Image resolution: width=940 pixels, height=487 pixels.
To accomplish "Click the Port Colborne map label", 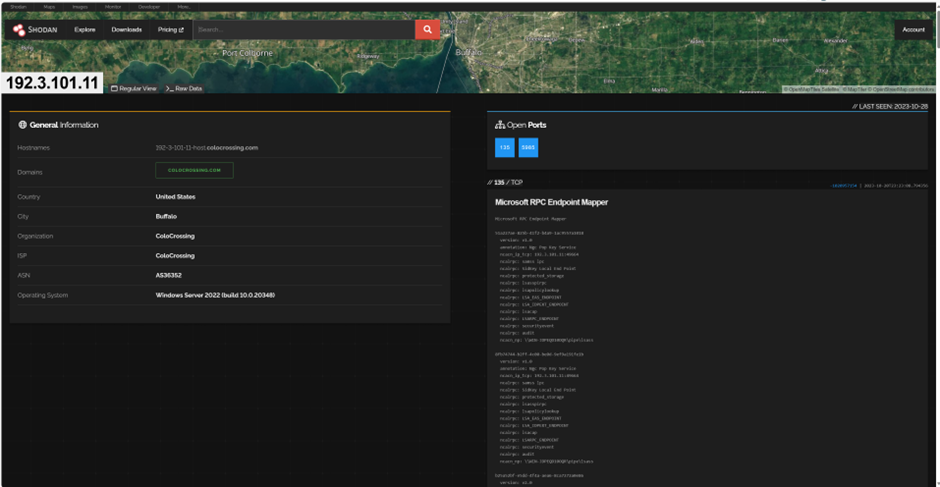I will click(x=247, y=53).
